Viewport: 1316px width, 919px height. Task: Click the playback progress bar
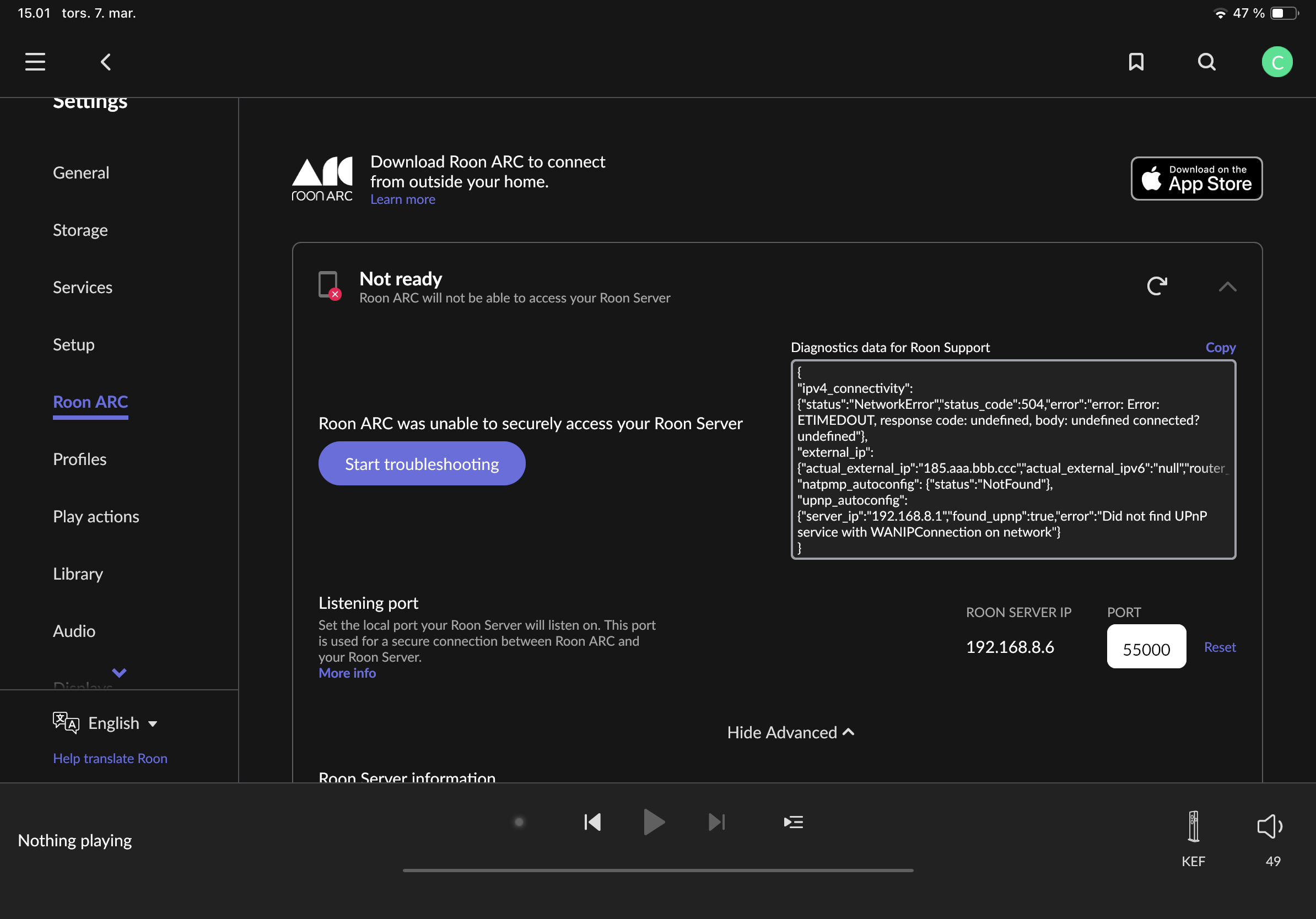[657, 870]
